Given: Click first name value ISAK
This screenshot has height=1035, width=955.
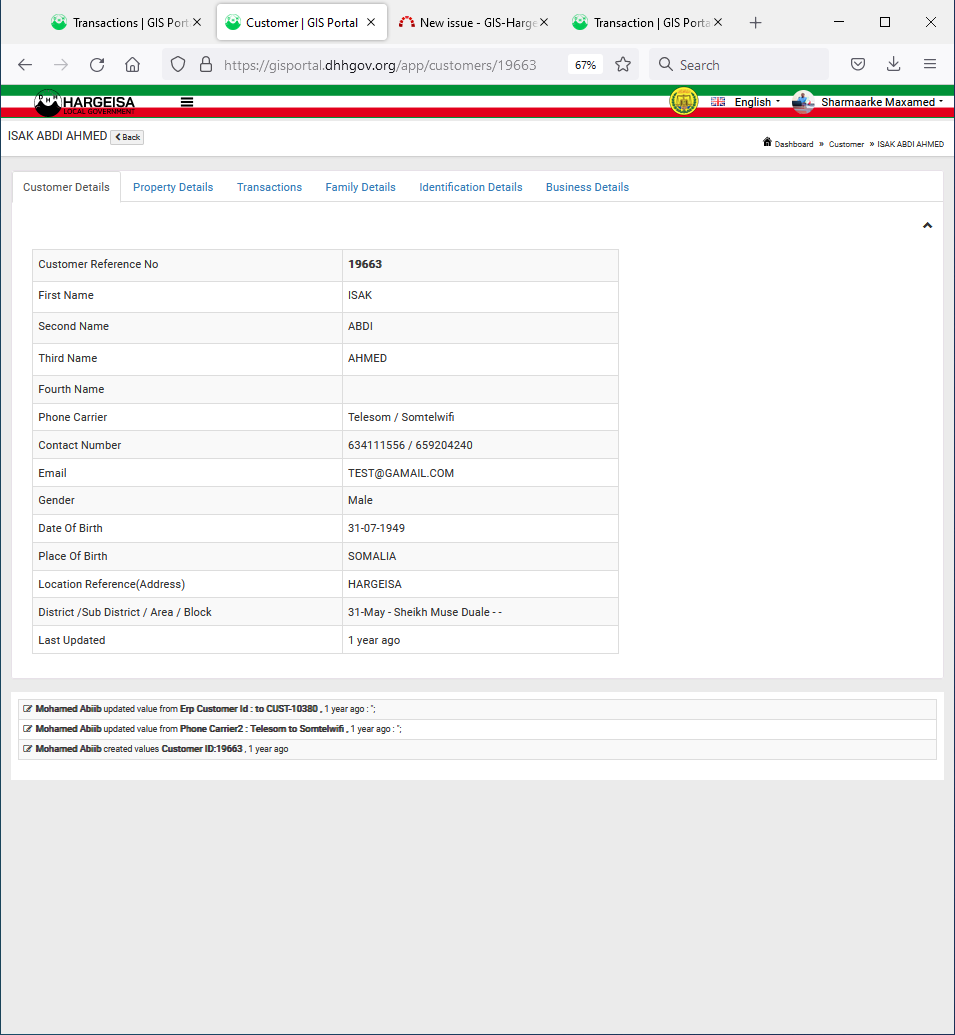Looking at the screenshot, I should [360, 295].
